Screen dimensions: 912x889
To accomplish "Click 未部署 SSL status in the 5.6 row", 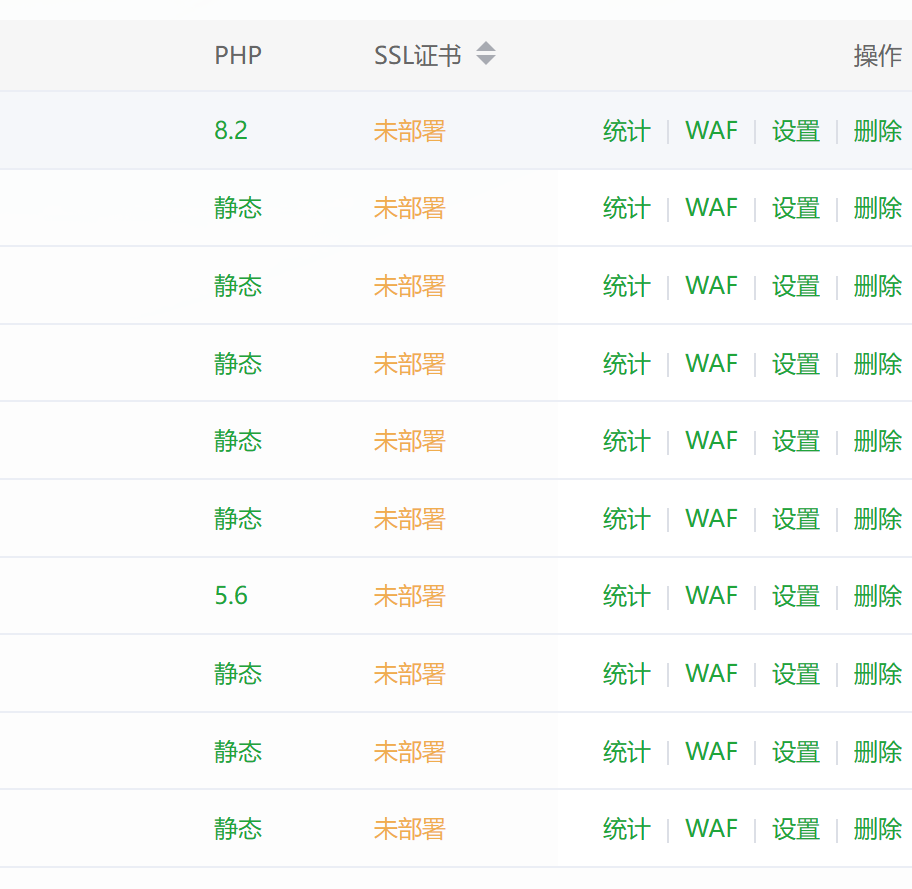I will click(x=409, y=596).
